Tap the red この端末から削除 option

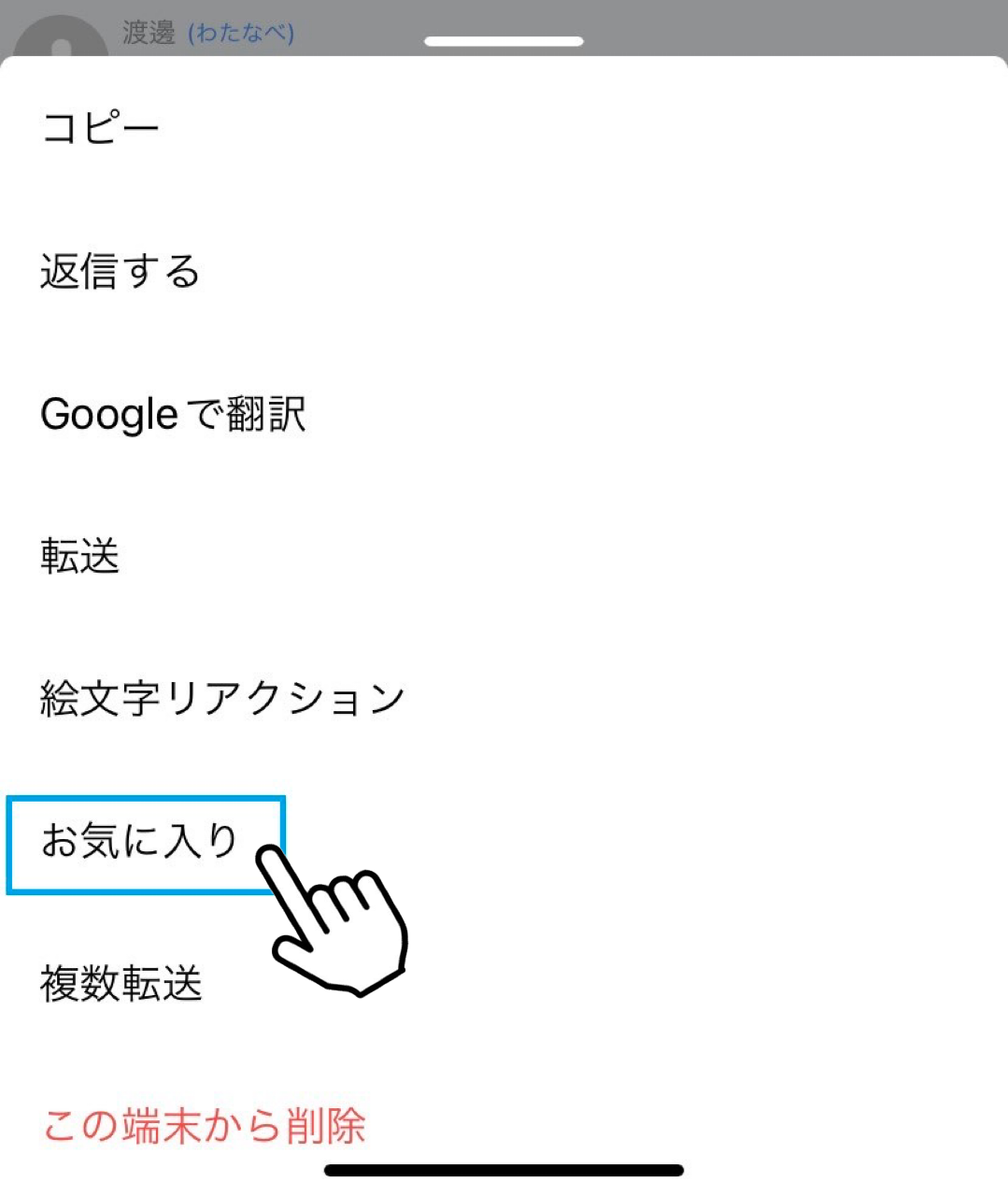204,1125
